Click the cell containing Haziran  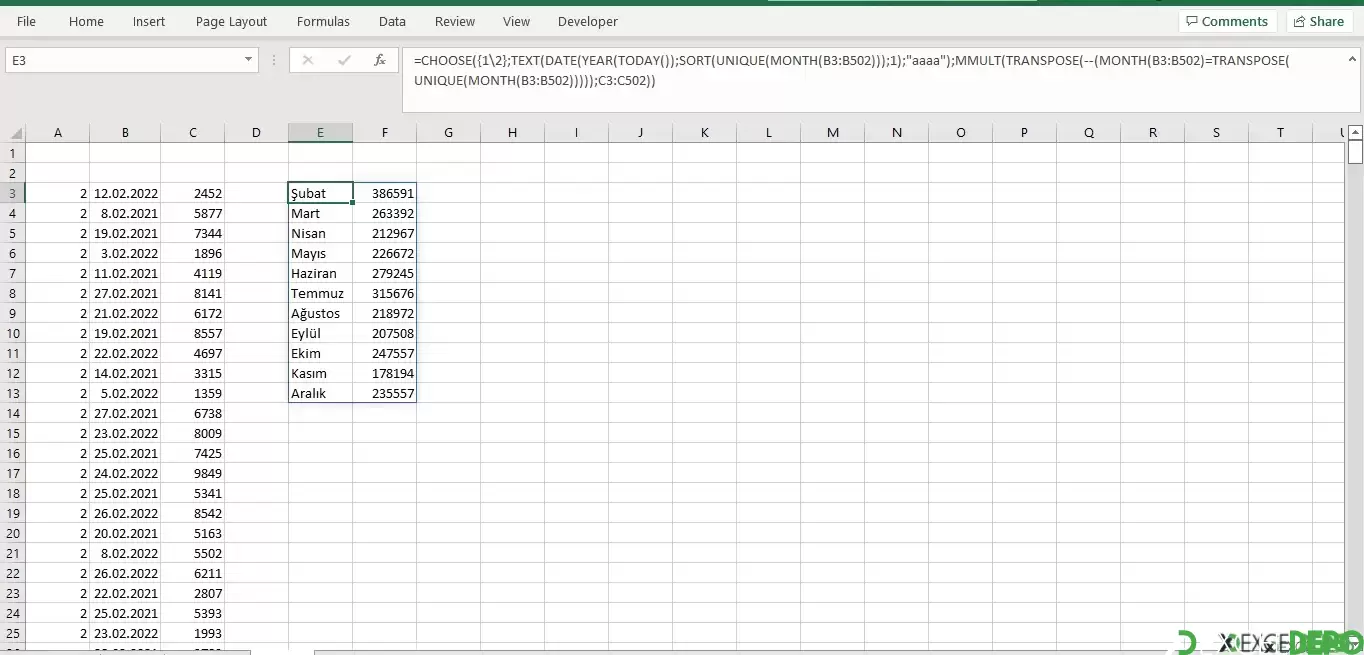pos(320,273)
